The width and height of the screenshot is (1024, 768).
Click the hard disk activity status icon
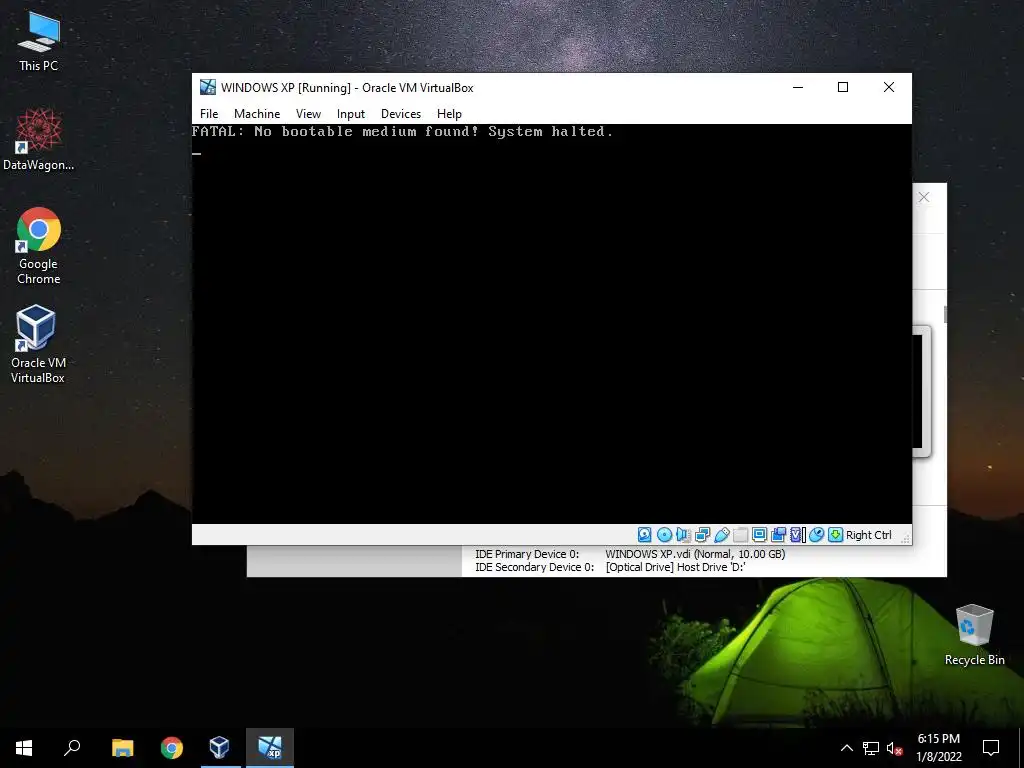(645, 535)
